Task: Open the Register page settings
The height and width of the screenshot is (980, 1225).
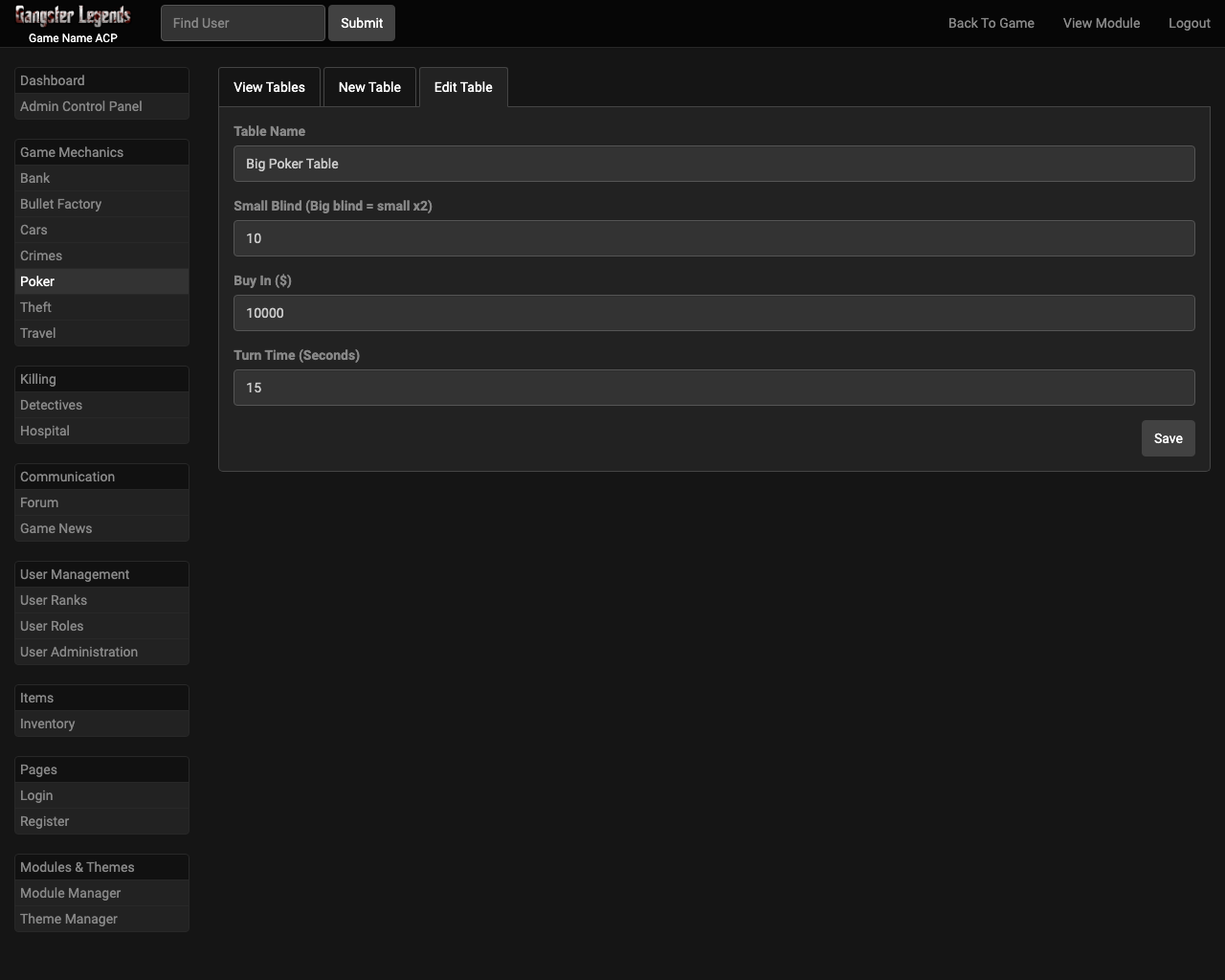Action: (x=101, y=821)
